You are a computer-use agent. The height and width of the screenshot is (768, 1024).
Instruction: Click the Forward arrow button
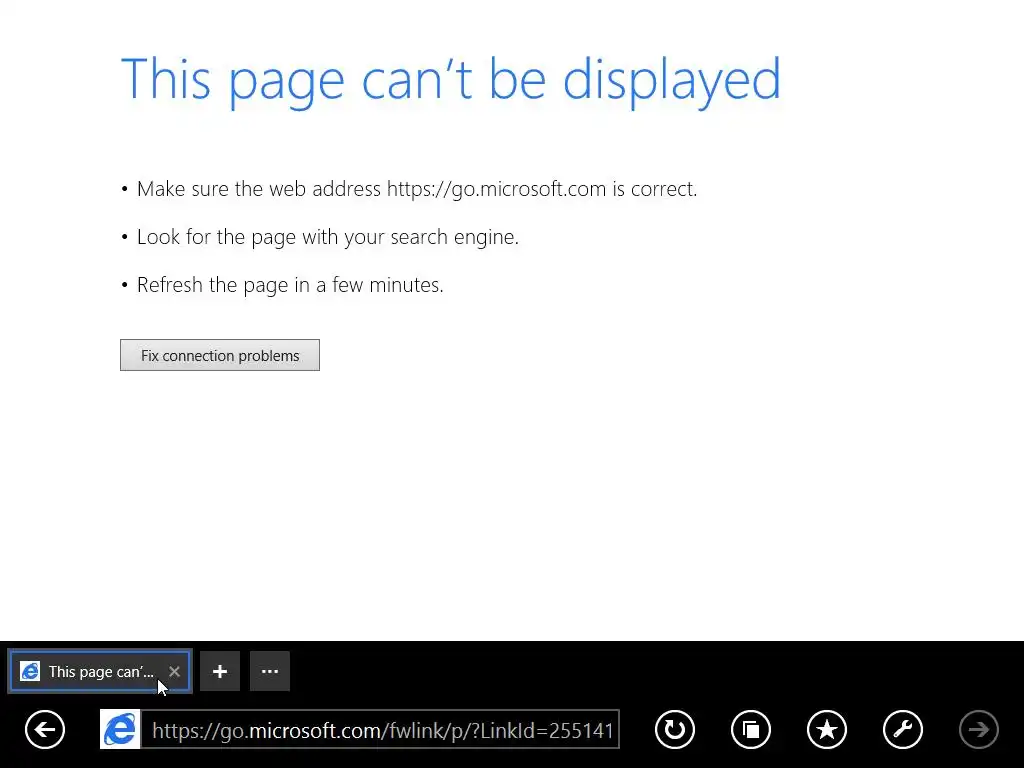point(978,729)
